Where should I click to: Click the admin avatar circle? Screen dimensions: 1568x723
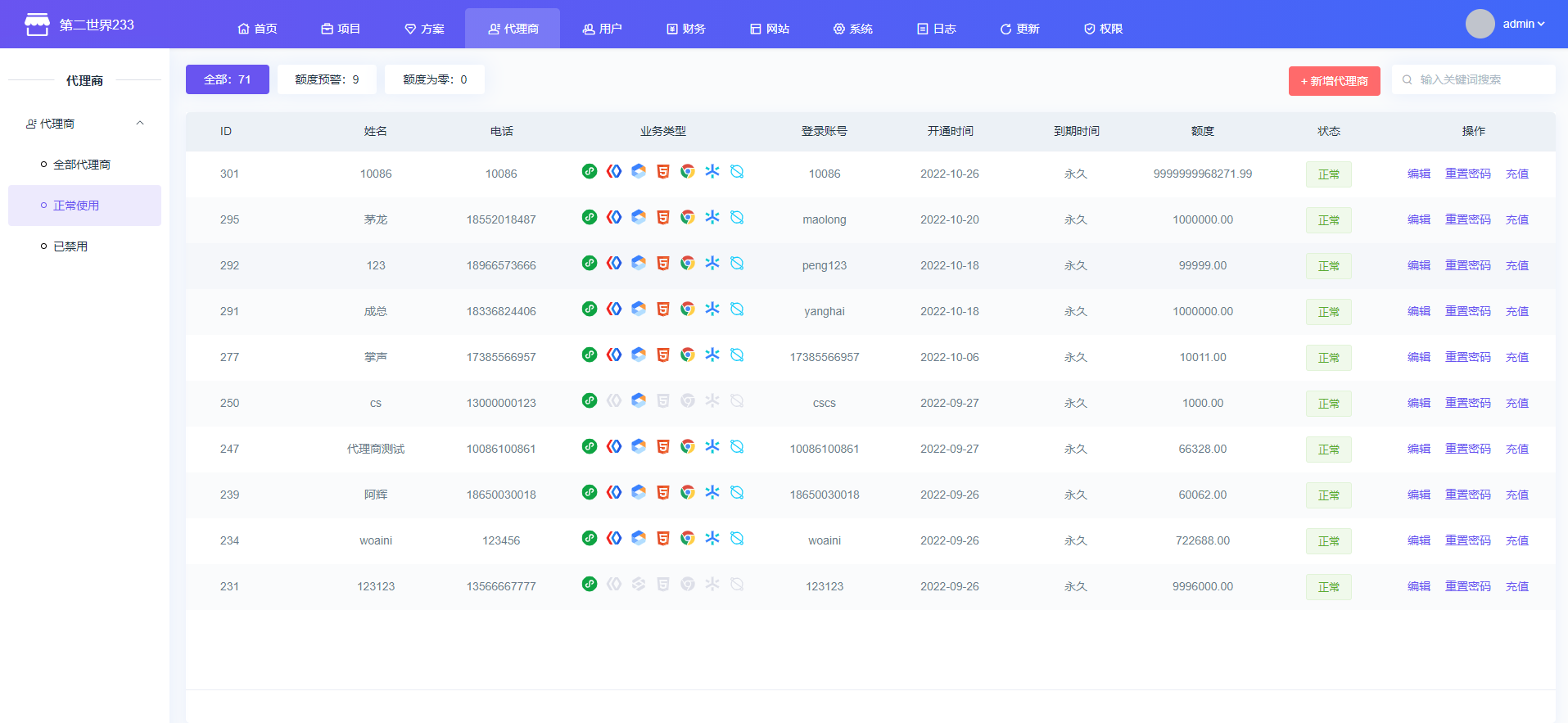[1480, 24]
